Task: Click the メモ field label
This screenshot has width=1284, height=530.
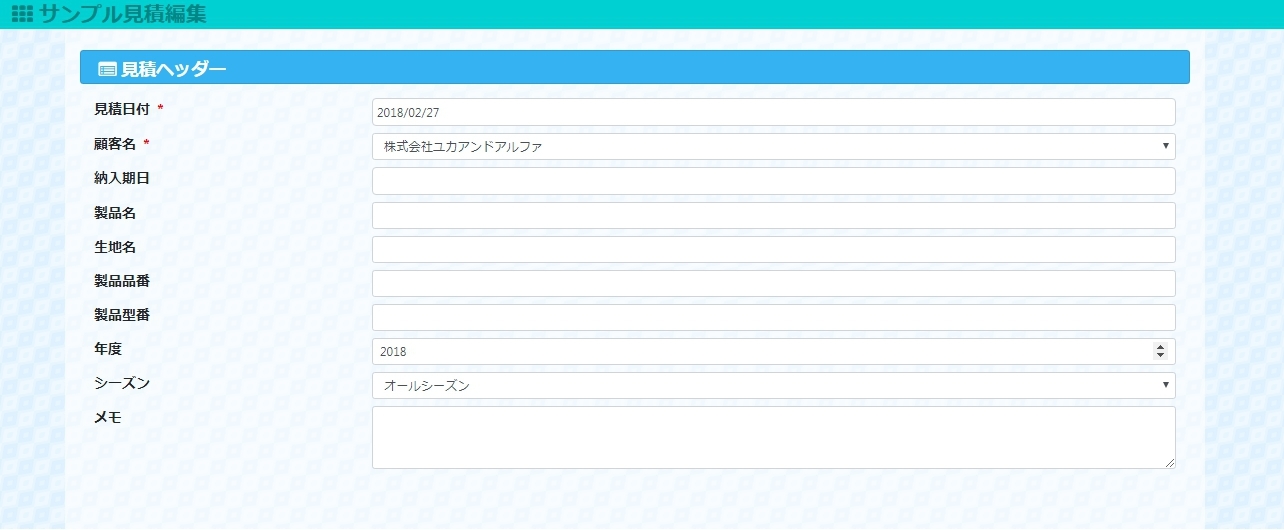Action: point(108,418)
